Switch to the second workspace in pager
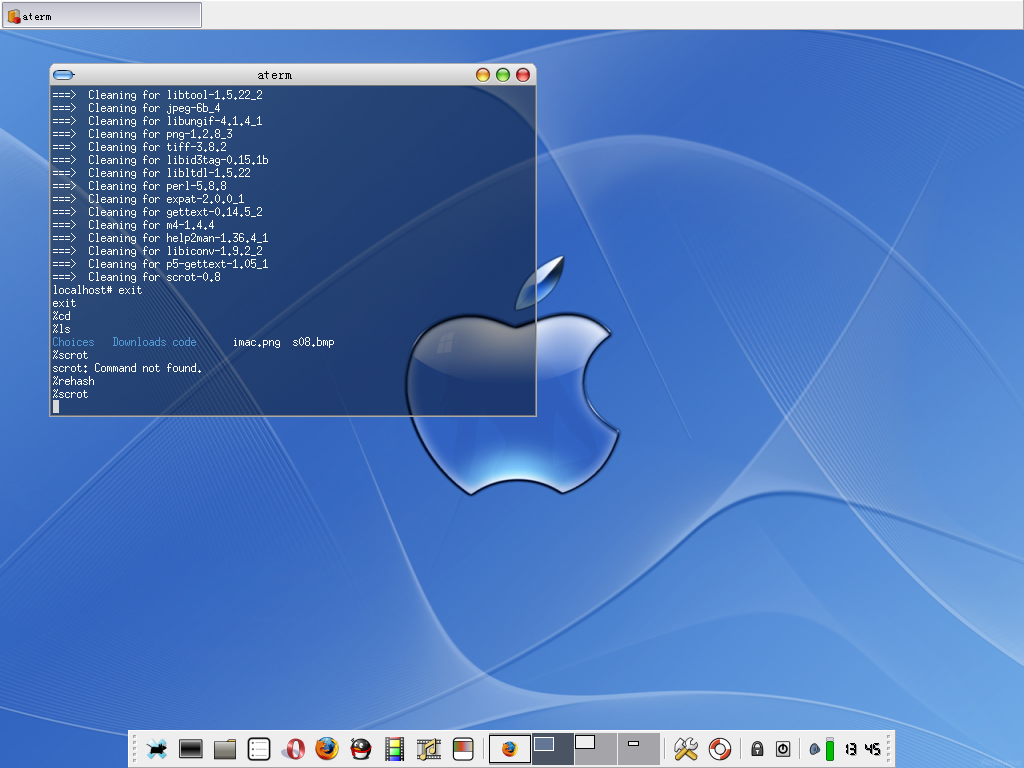Screen dimensions: 1024x768 552,748
